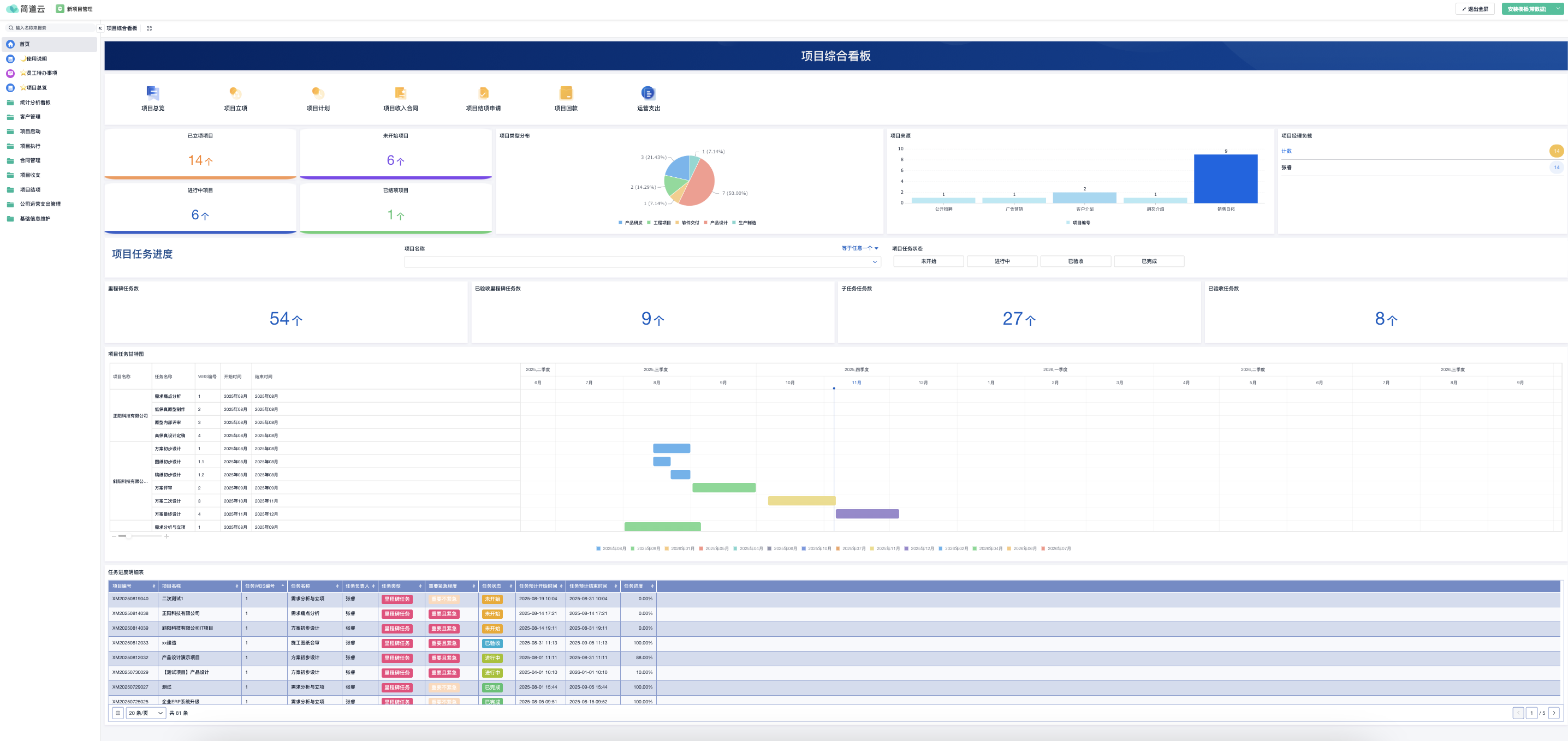Screen dimensions: 1568x741
Task: Click the 输入名称来搜索 search field
Action: [x=51, y=28]
